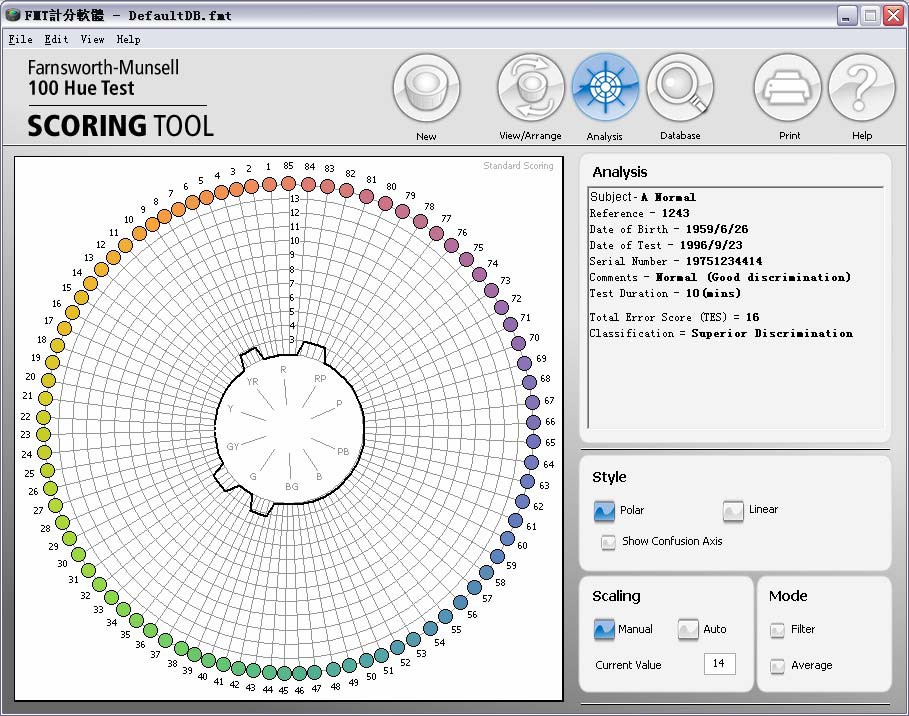
Task: Click the New test toolbar icon
Action: point(426,89)
